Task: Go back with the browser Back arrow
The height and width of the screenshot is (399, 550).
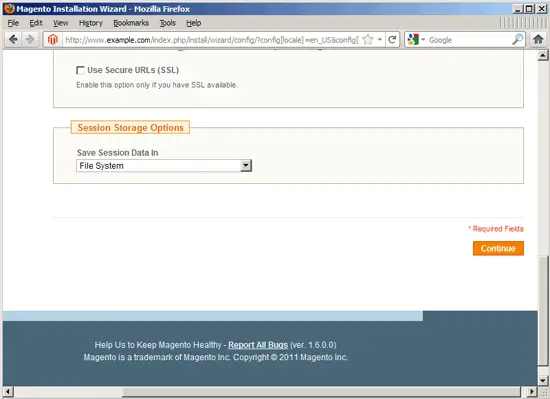Action: (13, 39)
